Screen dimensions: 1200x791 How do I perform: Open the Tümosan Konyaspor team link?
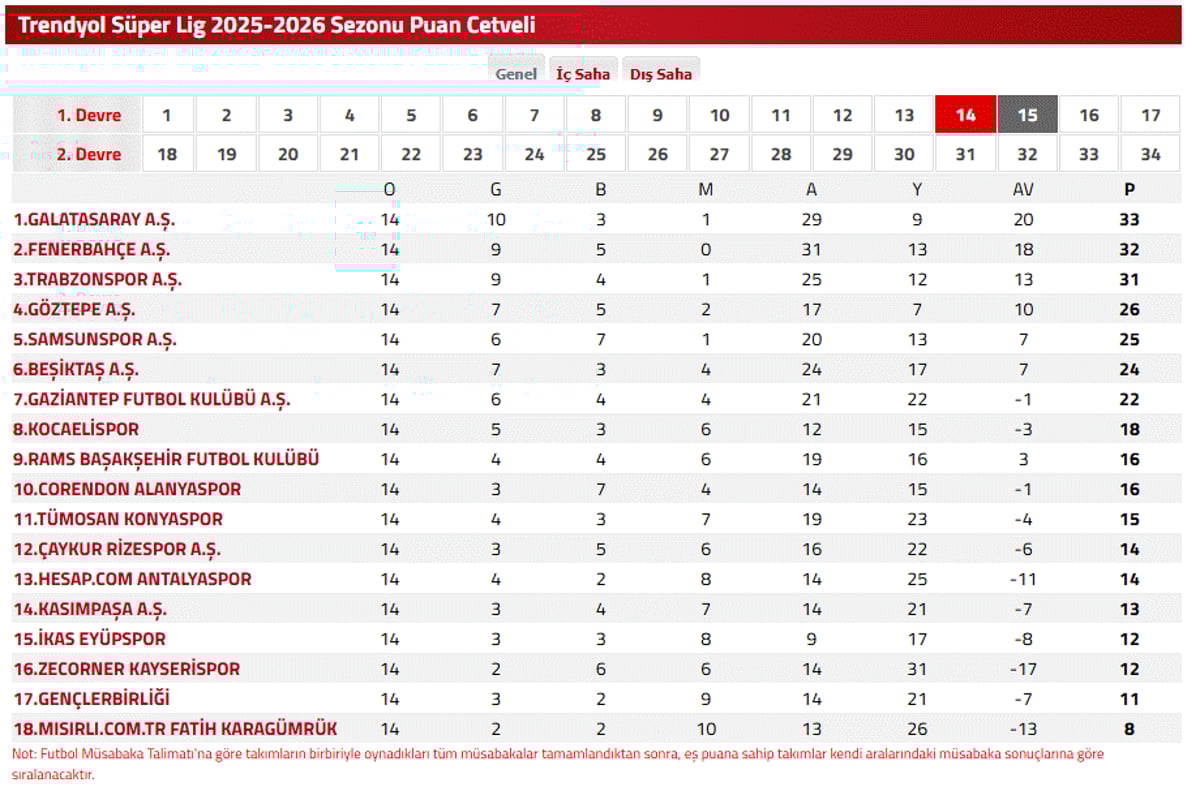[x=118, y=519]
